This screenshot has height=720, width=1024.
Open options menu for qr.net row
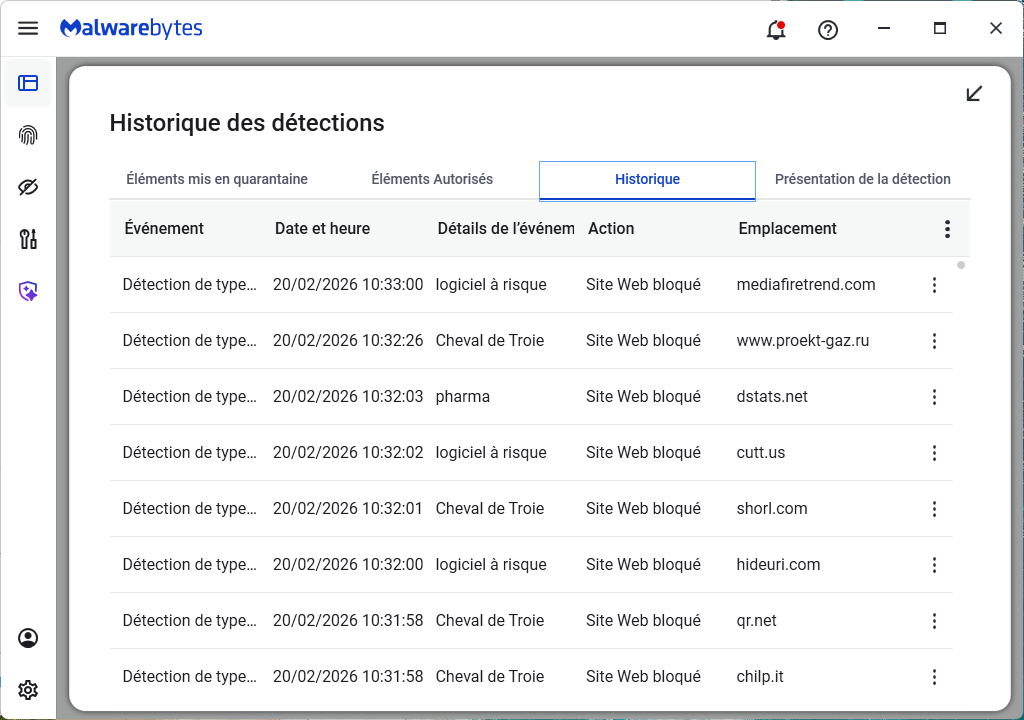tap(934, 621)
